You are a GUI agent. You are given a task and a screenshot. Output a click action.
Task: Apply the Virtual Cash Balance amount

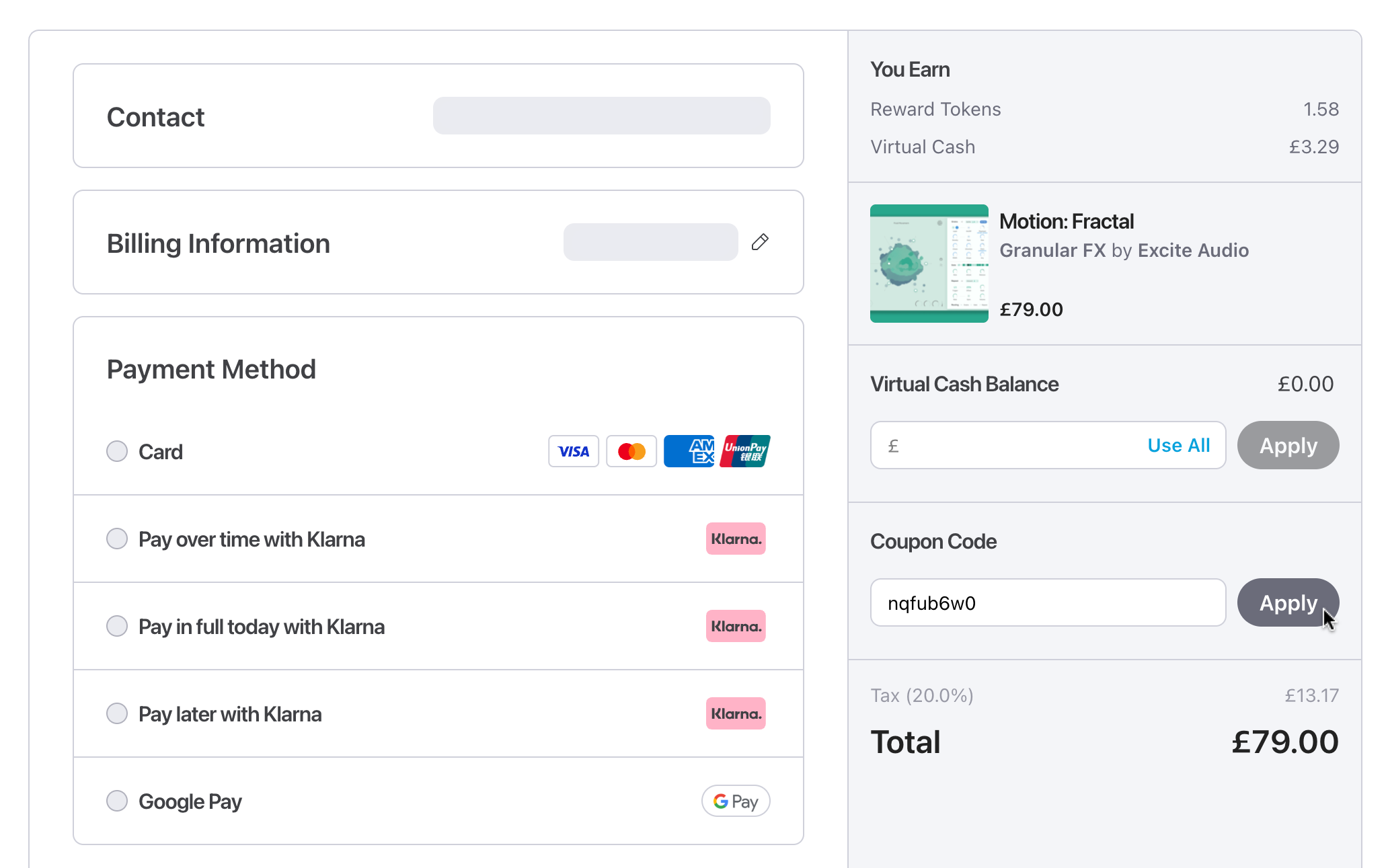(1288, 445)
